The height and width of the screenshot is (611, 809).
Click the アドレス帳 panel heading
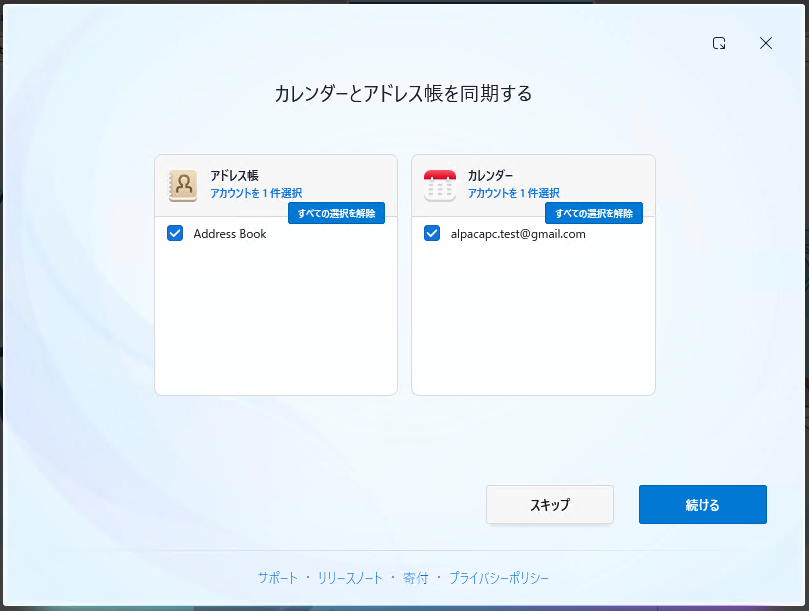[234, 175]
